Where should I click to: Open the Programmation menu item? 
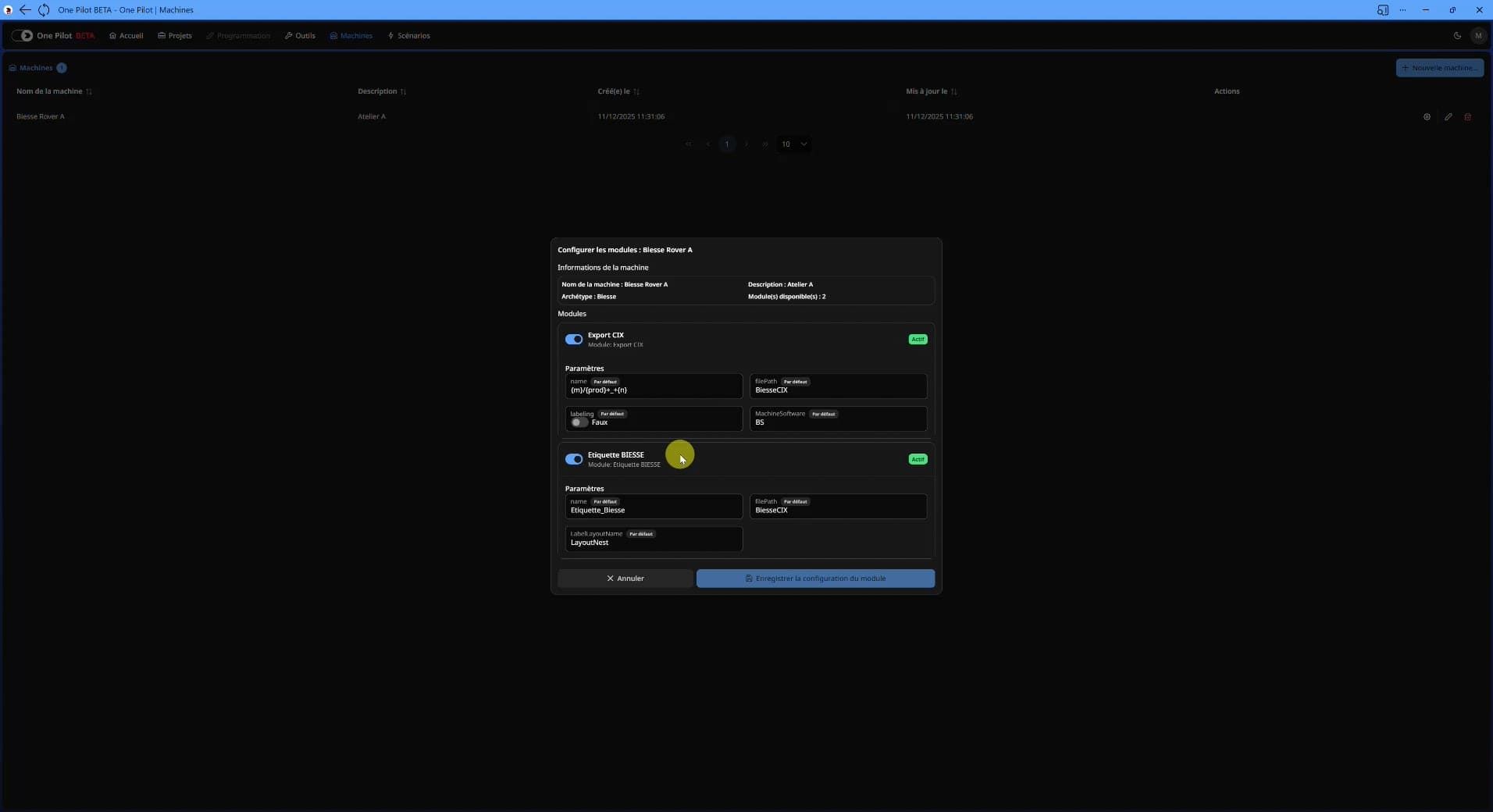(x=238, y=35)
